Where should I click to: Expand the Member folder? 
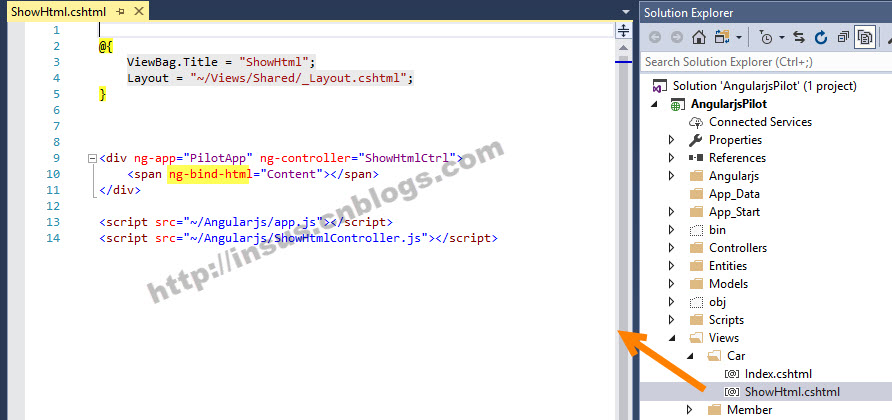coord(689,410)
